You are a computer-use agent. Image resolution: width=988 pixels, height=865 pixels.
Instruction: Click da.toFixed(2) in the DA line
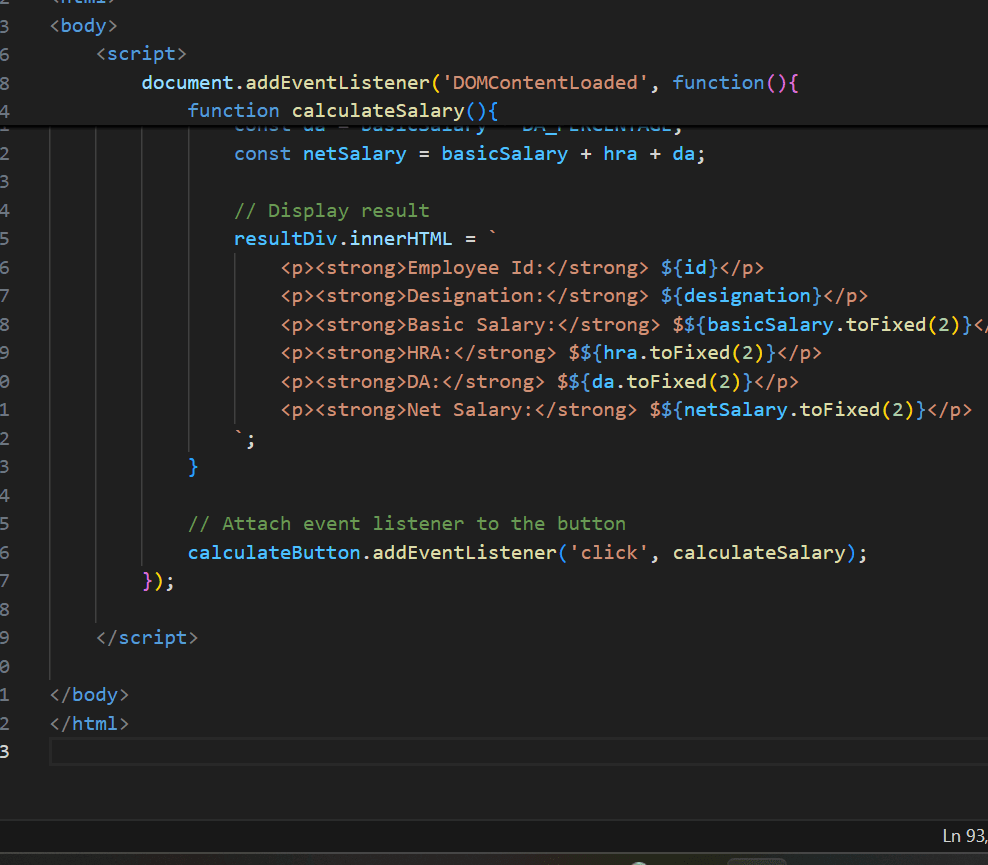[x=666, y=382]
